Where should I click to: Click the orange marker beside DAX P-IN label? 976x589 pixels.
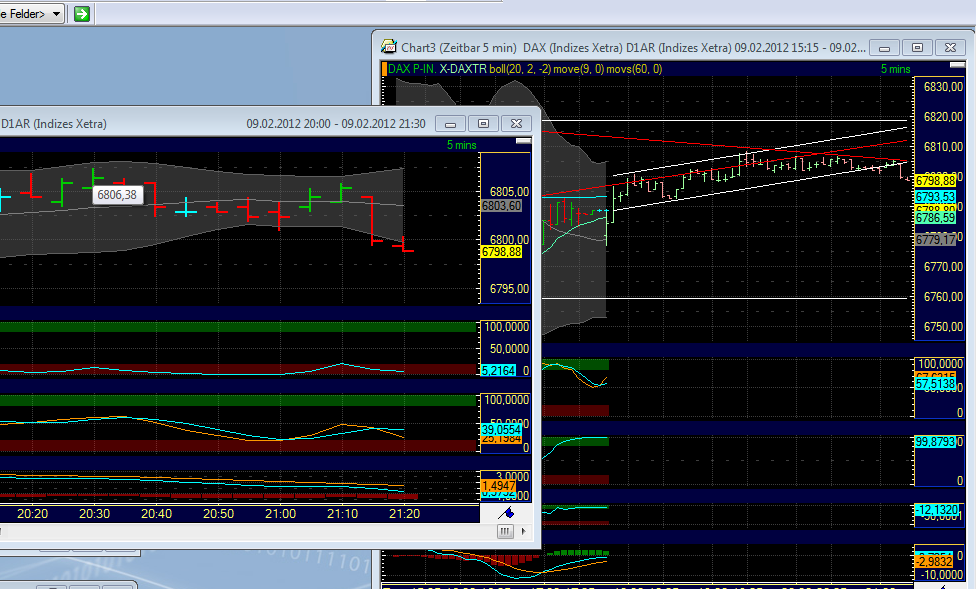tap(384, 68)
